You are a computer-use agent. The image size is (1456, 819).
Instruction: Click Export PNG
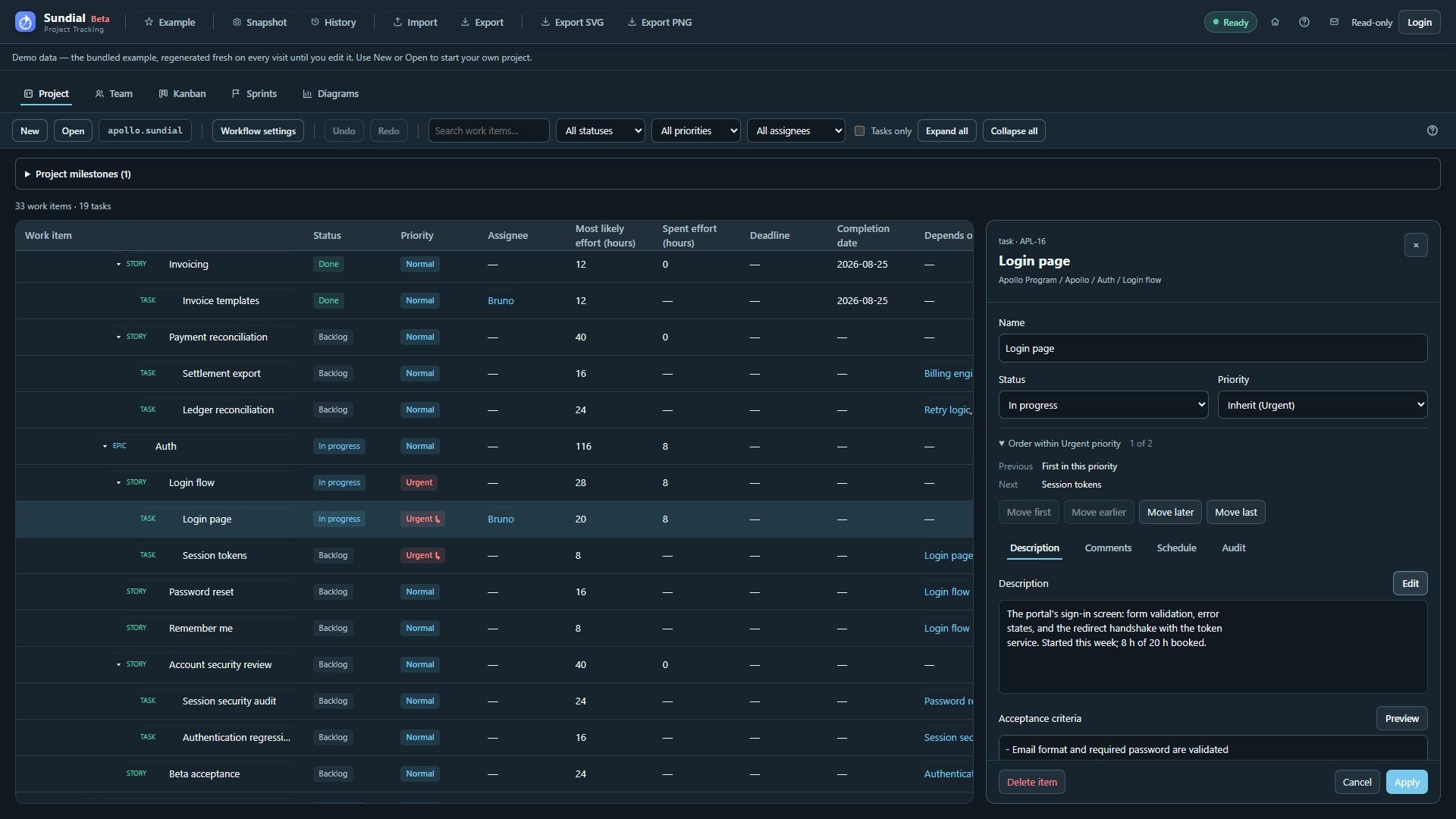(x=659, y=22)
